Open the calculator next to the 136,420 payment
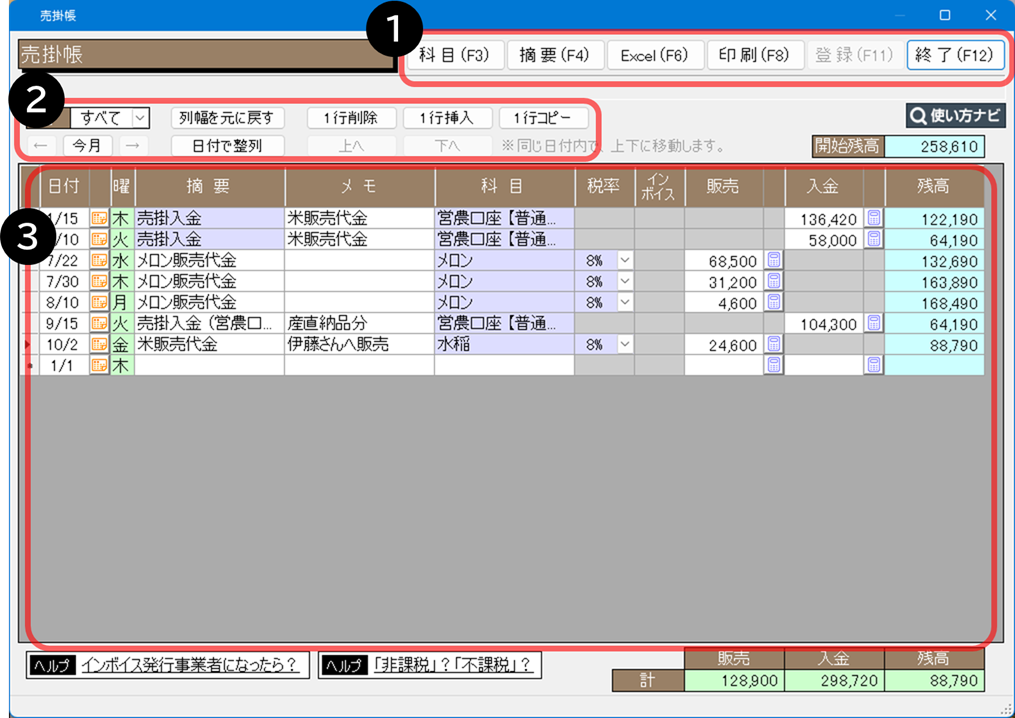Viewport: 1015px width, 718px height. tap(873, 218)
